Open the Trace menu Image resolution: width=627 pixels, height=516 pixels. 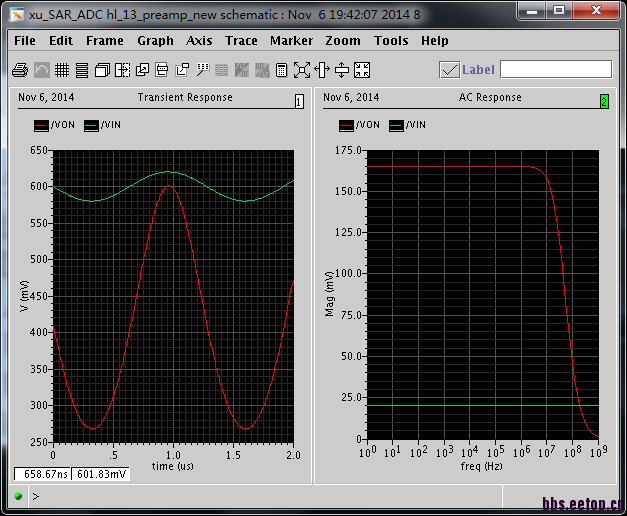coord(241,41)
